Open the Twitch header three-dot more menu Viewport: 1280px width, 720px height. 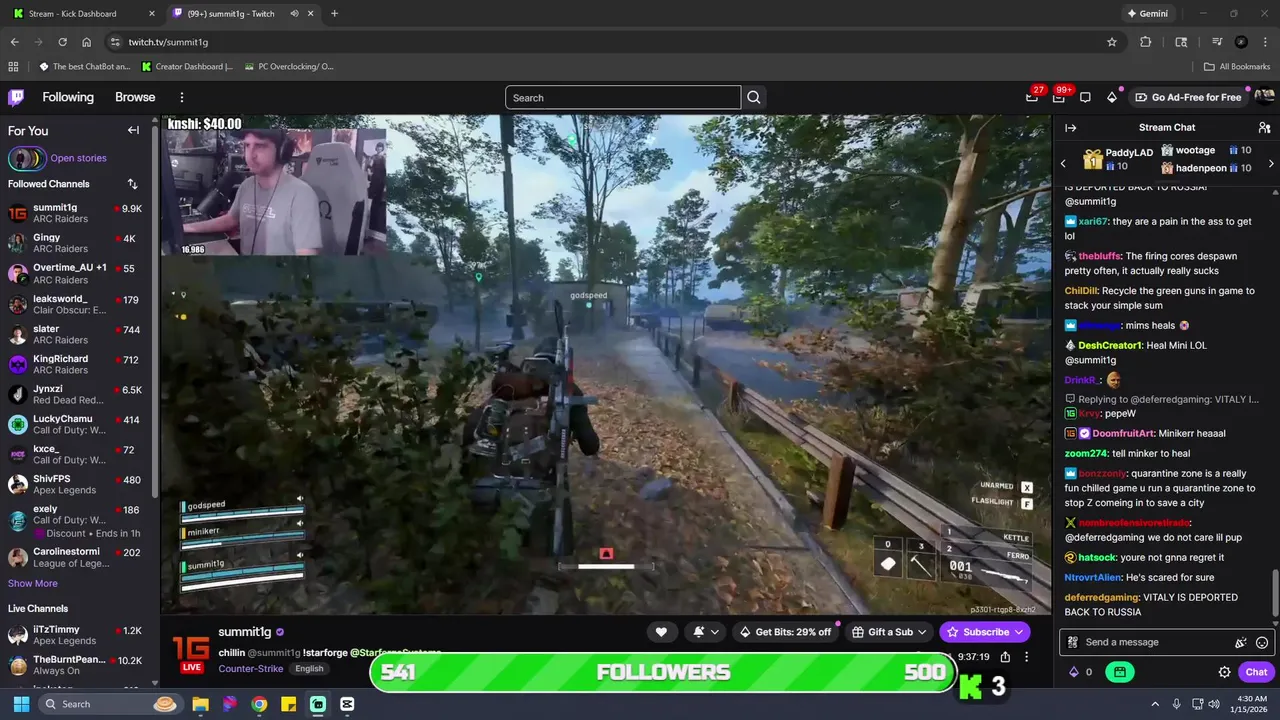tap(182, 97)
